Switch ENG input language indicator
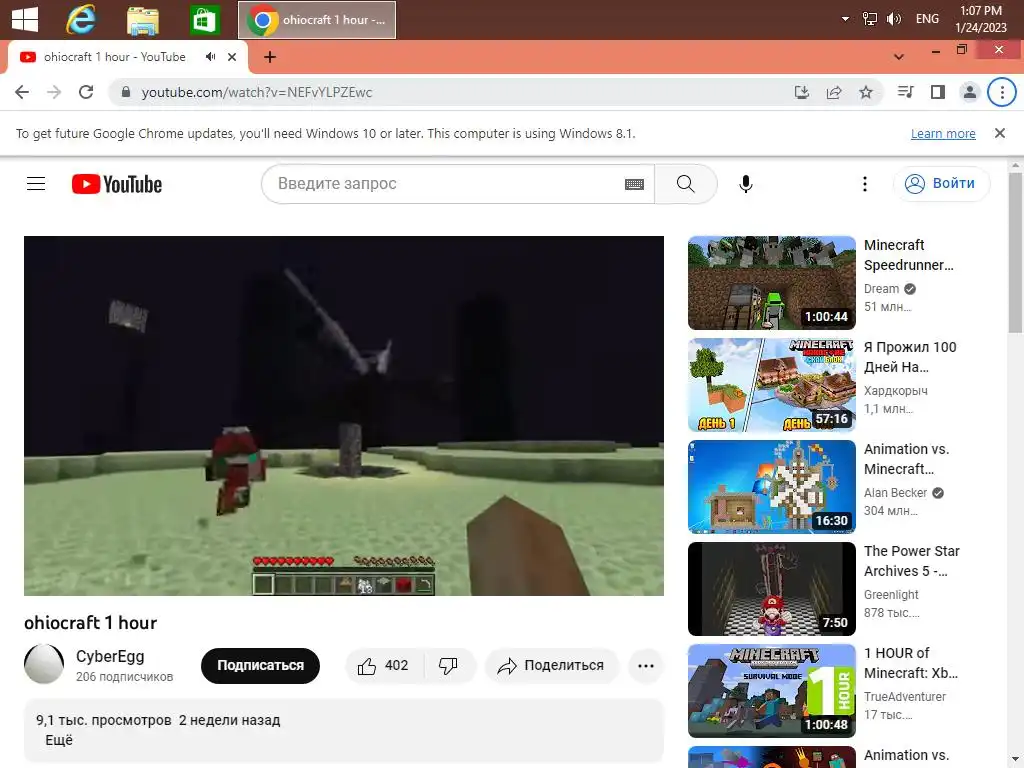 click(x=927, y=19)
